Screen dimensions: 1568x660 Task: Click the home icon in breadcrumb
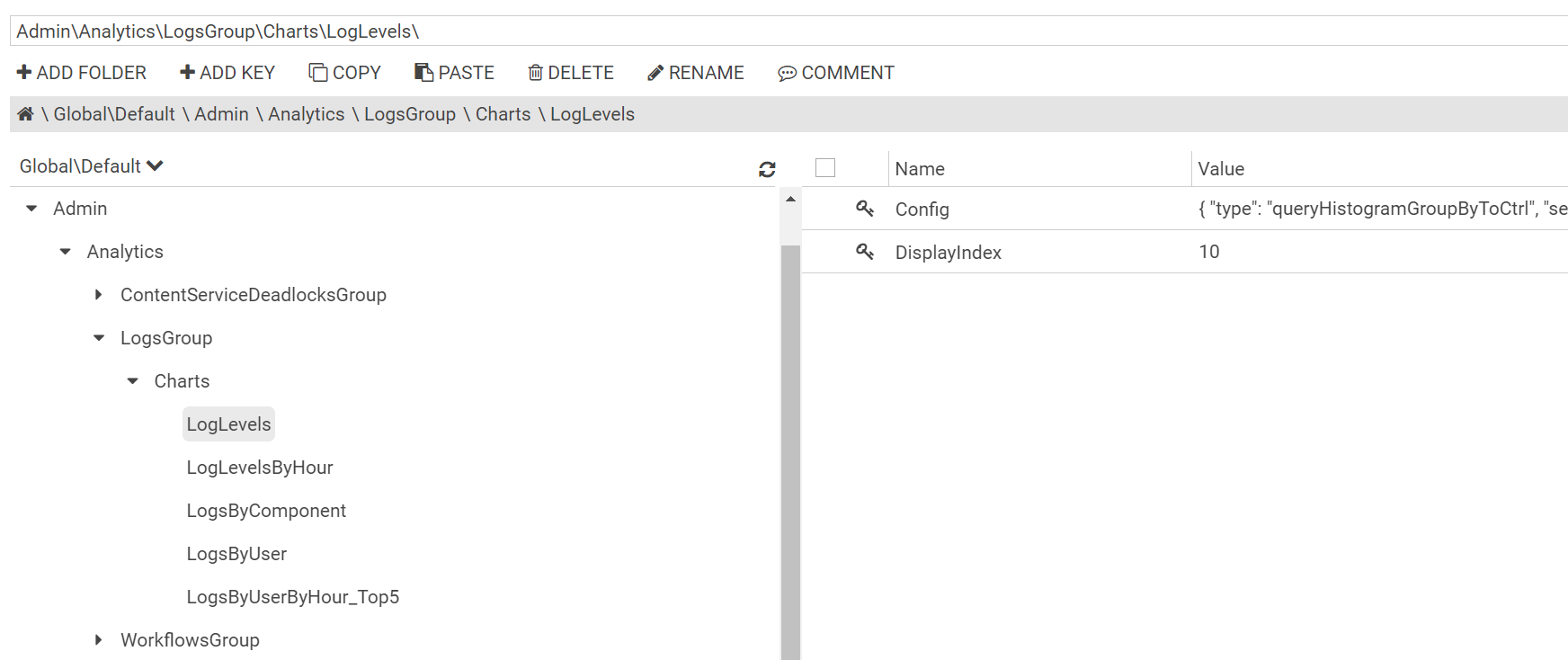point(25,114)
